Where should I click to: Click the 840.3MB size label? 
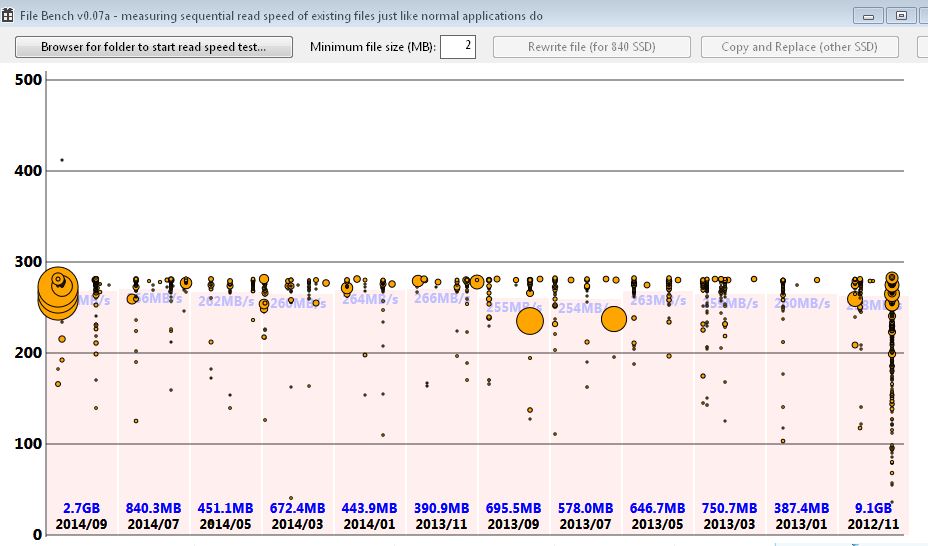point(153,508)
